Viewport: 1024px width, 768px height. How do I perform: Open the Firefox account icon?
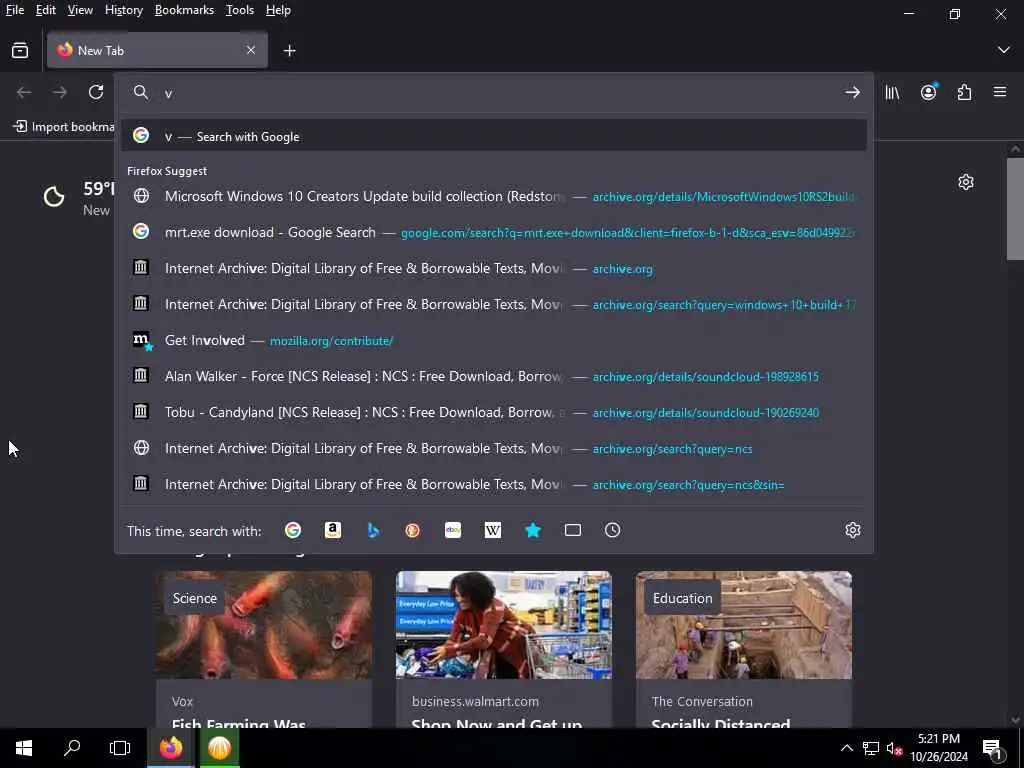pos(928,92)
